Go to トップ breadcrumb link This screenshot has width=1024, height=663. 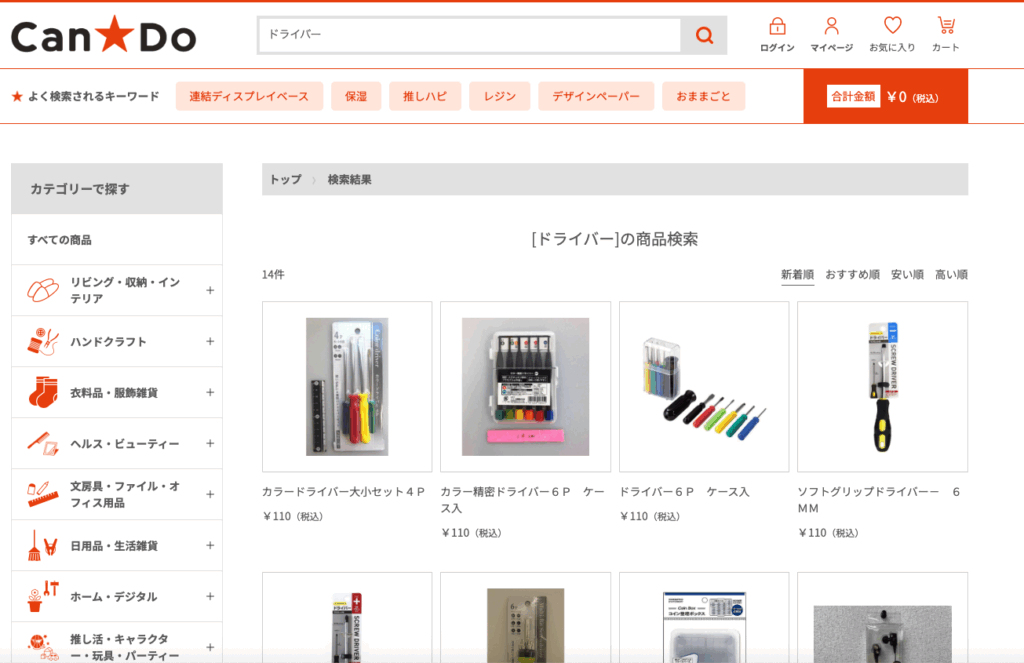285,180
